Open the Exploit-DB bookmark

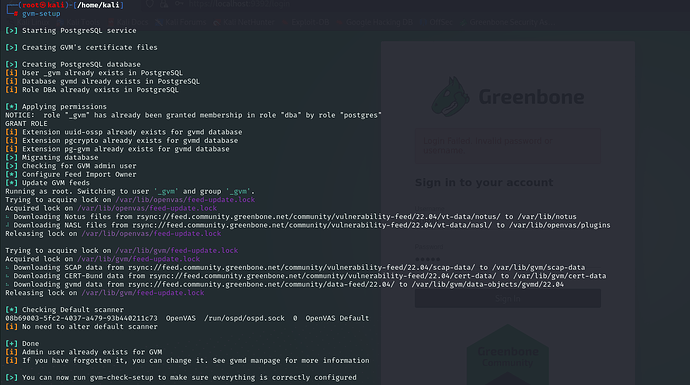click(x=305, y=22)
